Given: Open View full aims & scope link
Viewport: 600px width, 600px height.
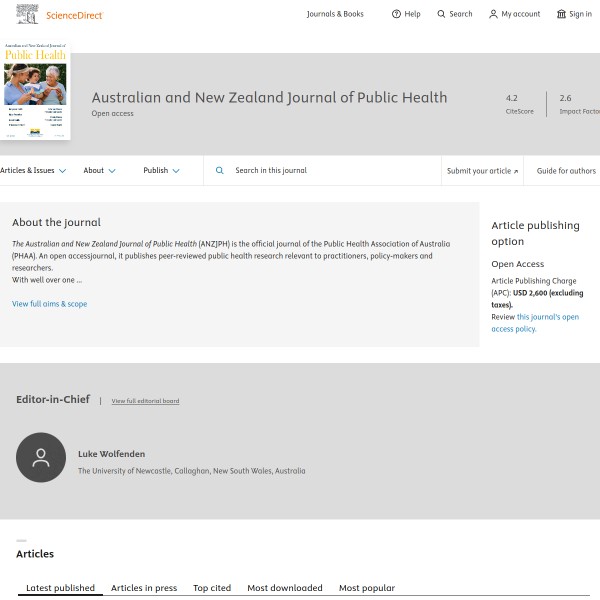Looking at the screenshot, I should [x=49, y=304].
